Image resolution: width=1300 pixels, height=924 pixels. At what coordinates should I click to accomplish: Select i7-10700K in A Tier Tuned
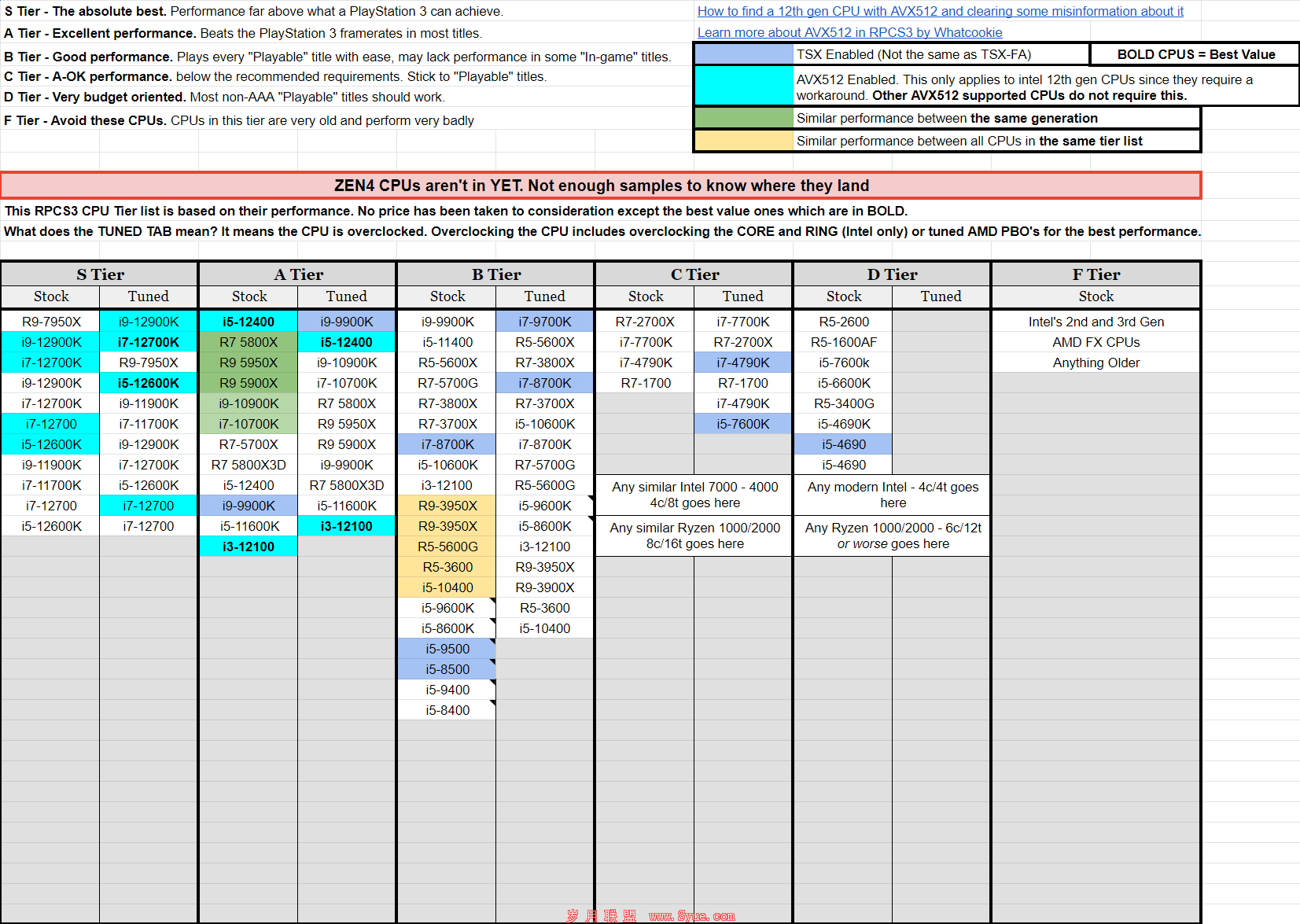pos(347,383)
